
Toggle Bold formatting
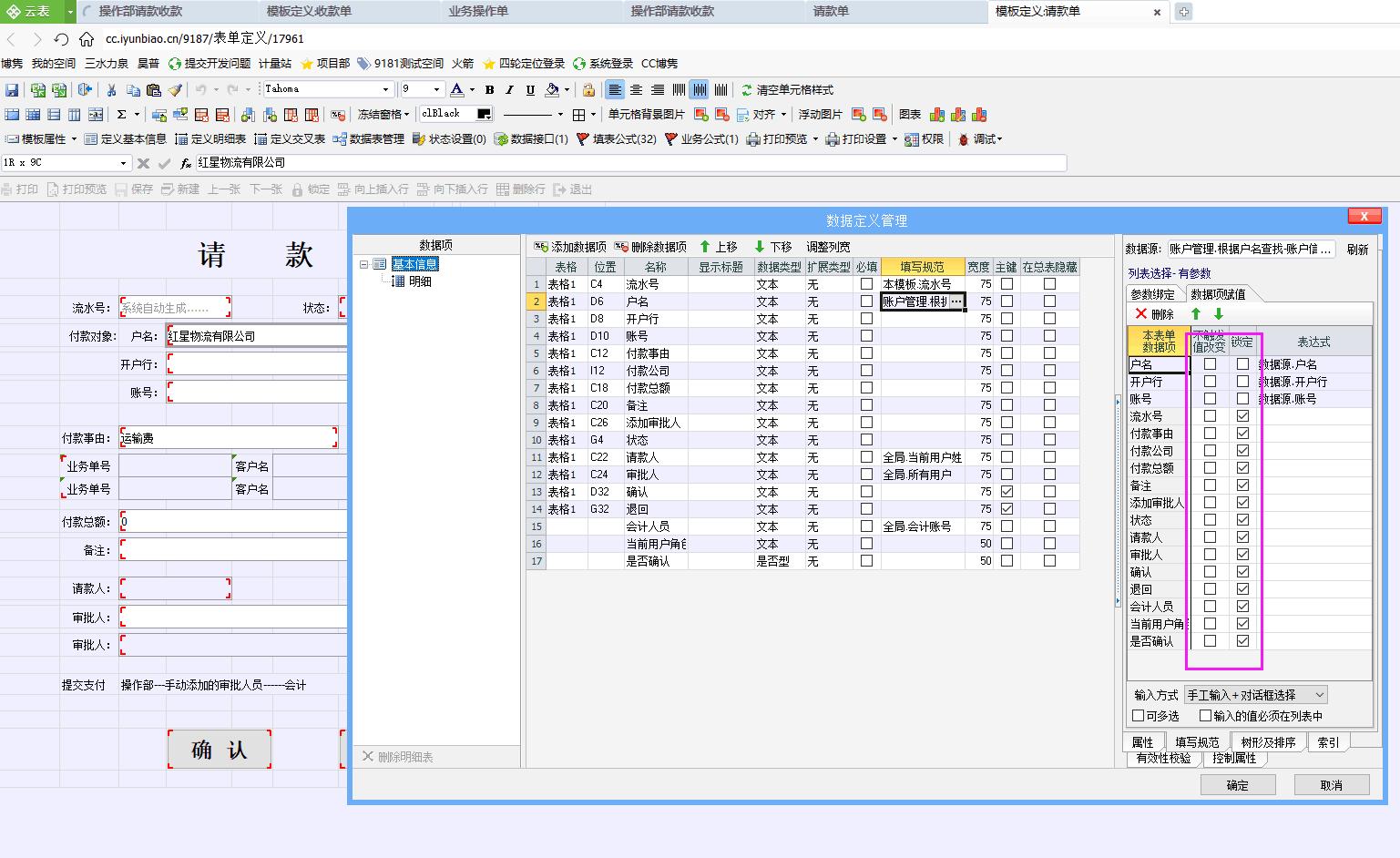pos(489,89)
